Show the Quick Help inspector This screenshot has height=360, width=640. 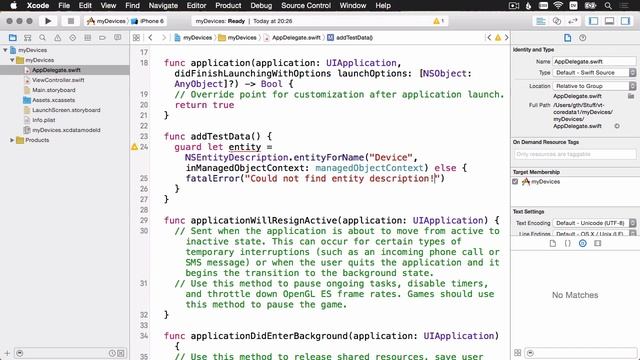(582, 38)
